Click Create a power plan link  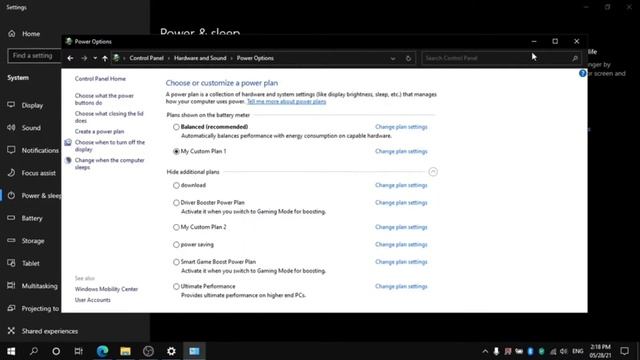click(x=99, y=131)
